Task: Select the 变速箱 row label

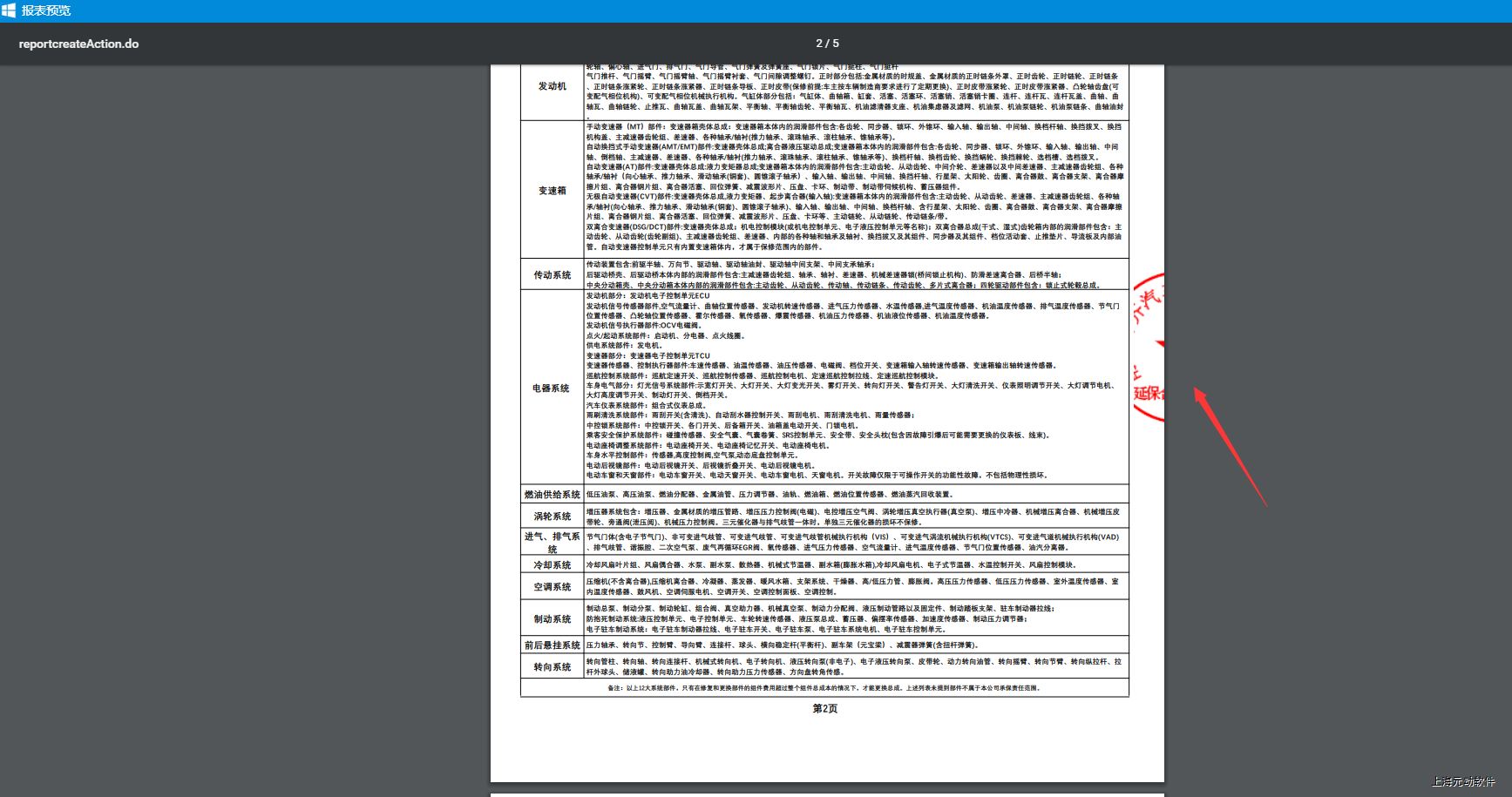Action: coord(552,190)
